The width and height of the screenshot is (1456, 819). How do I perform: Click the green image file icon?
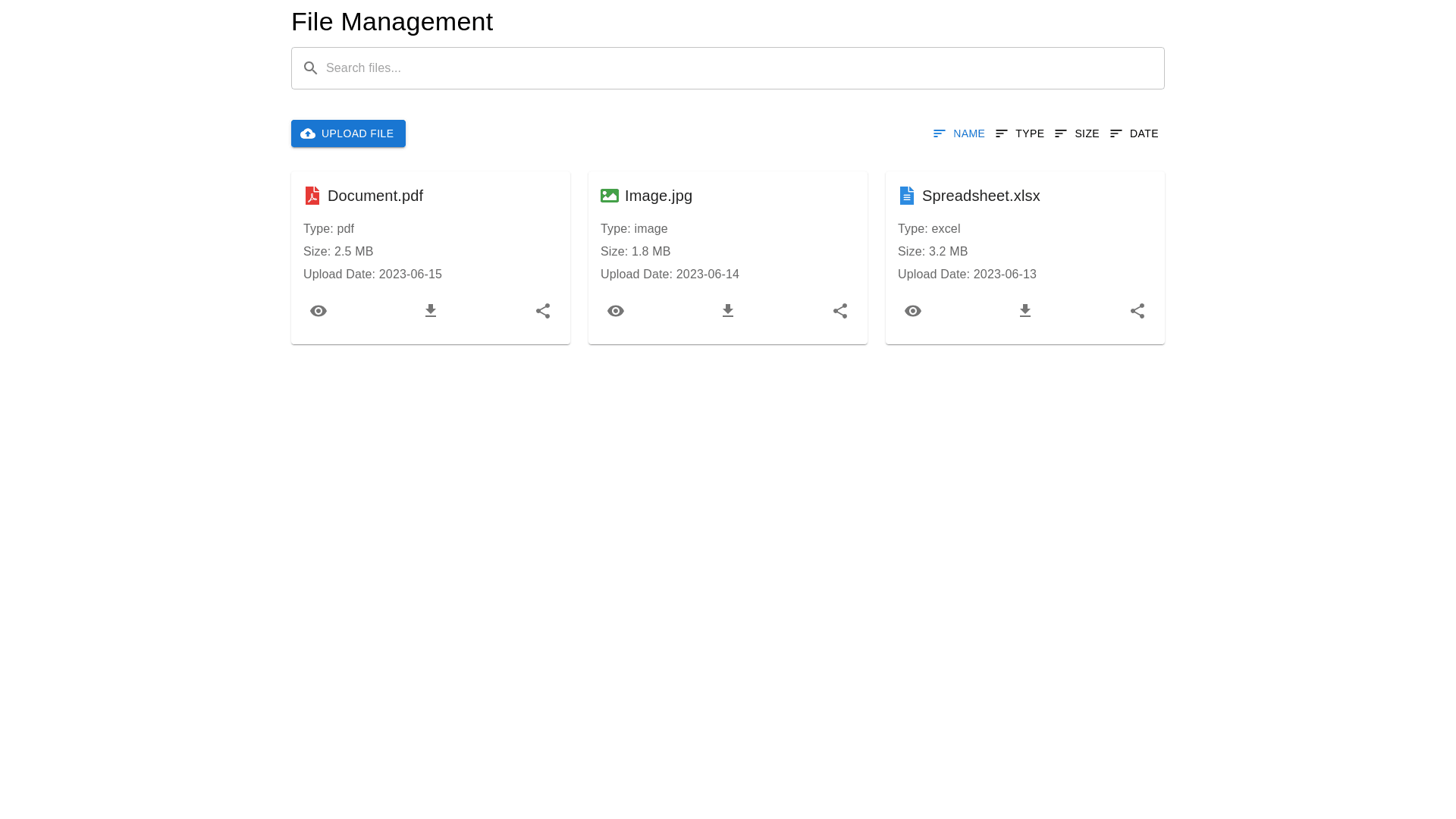(x=610, y=196)
